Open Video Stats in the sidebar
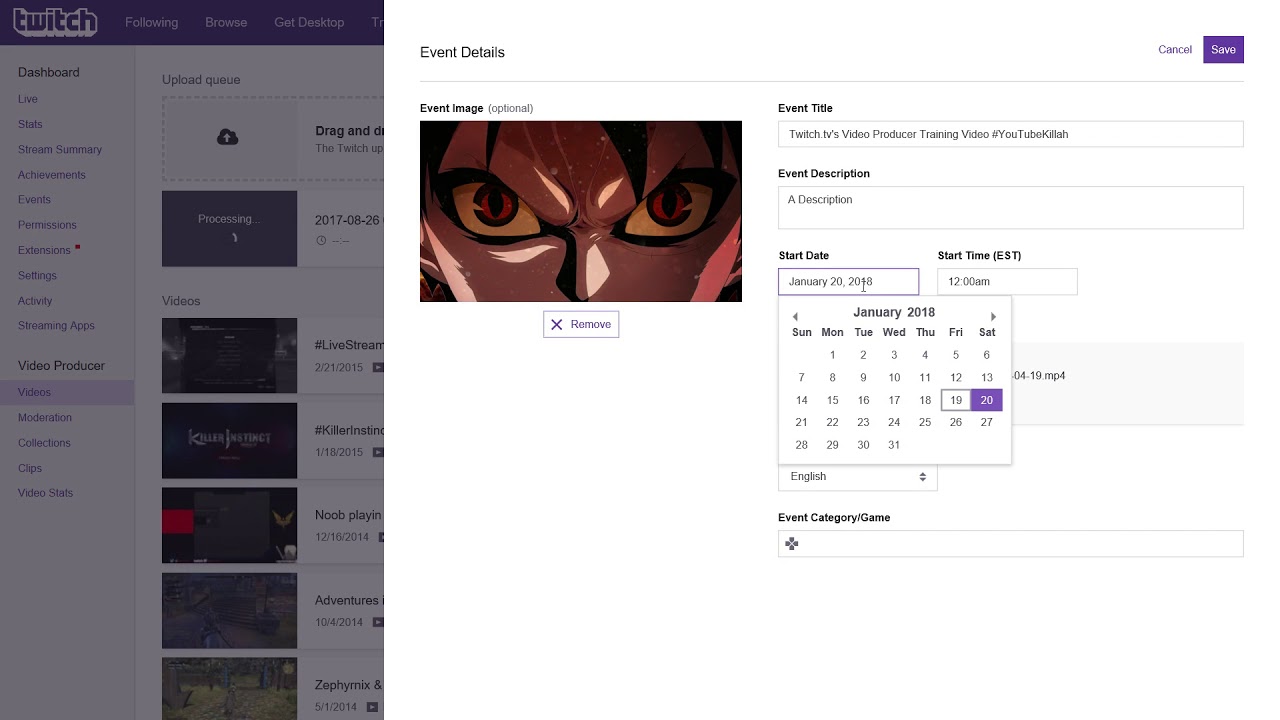 45,493
